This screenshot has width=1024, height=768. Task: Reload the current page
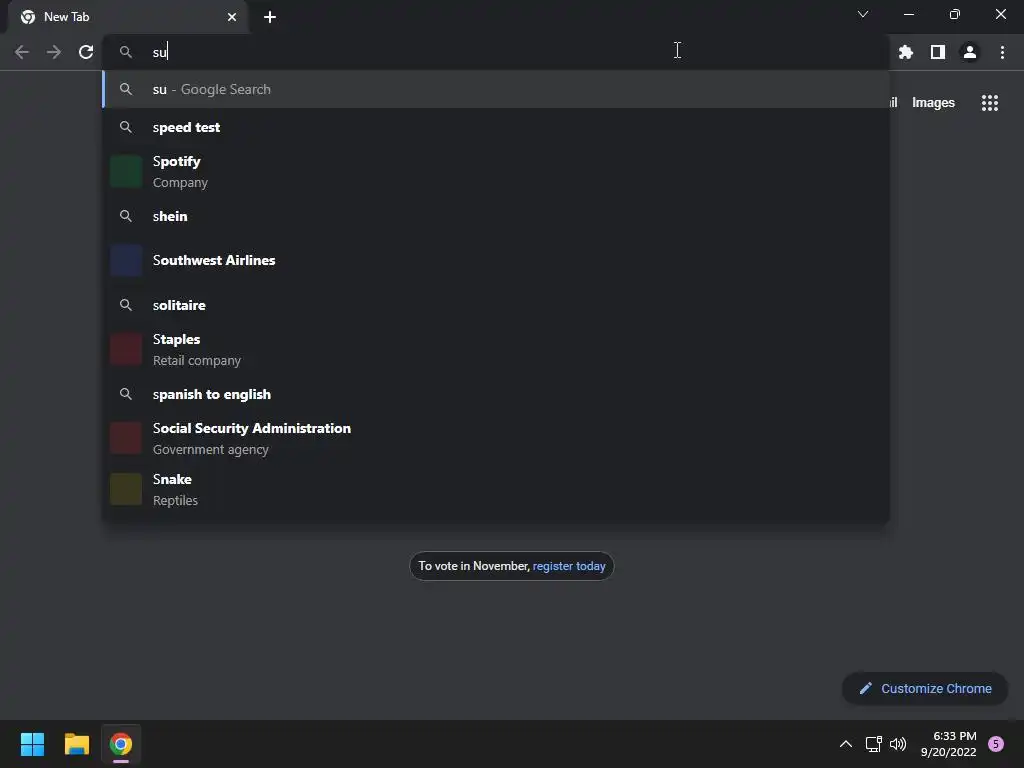86,52
